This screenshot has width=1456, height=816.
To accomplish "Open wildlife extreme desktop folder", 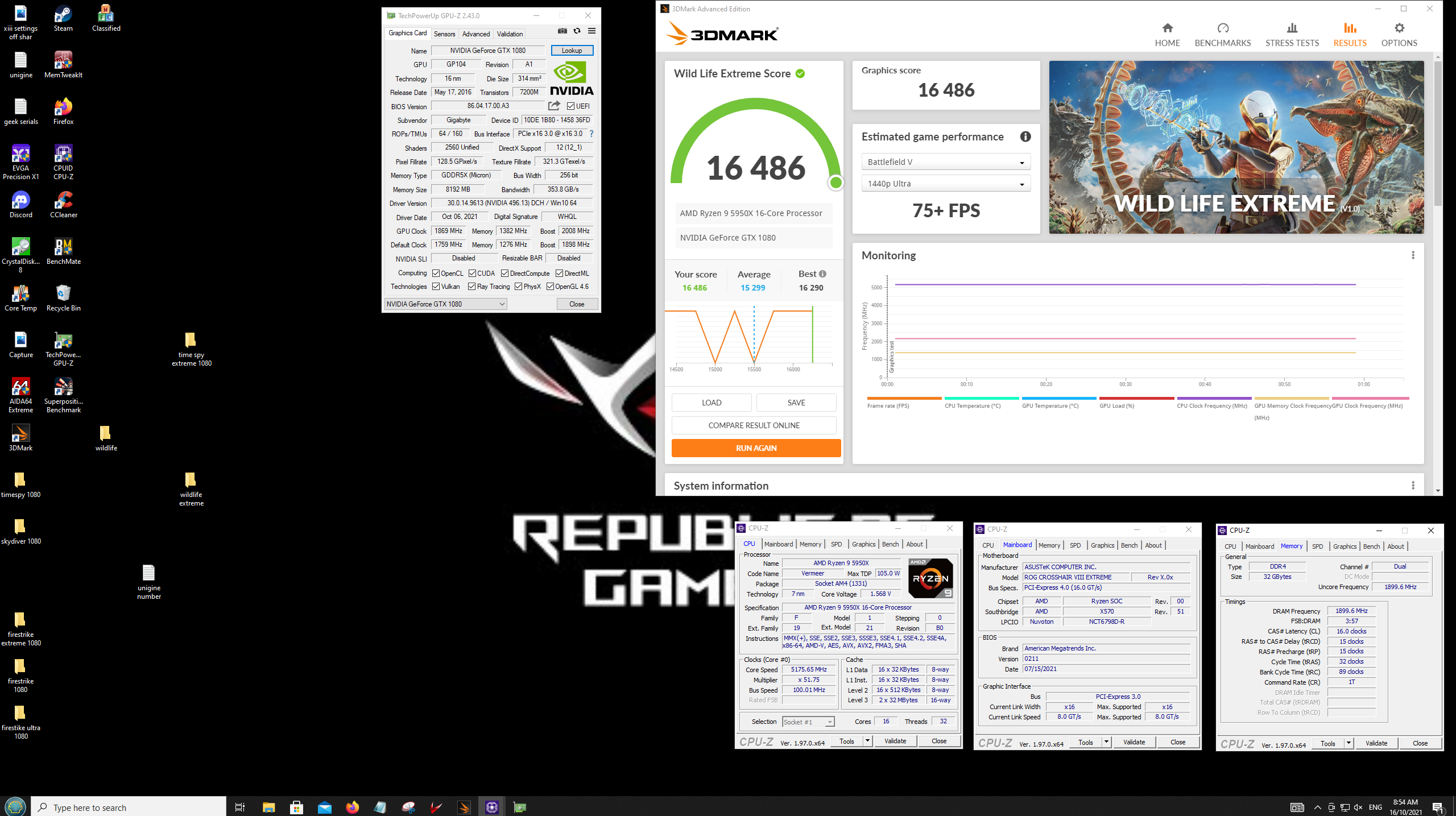I will (x=191, y=489).
